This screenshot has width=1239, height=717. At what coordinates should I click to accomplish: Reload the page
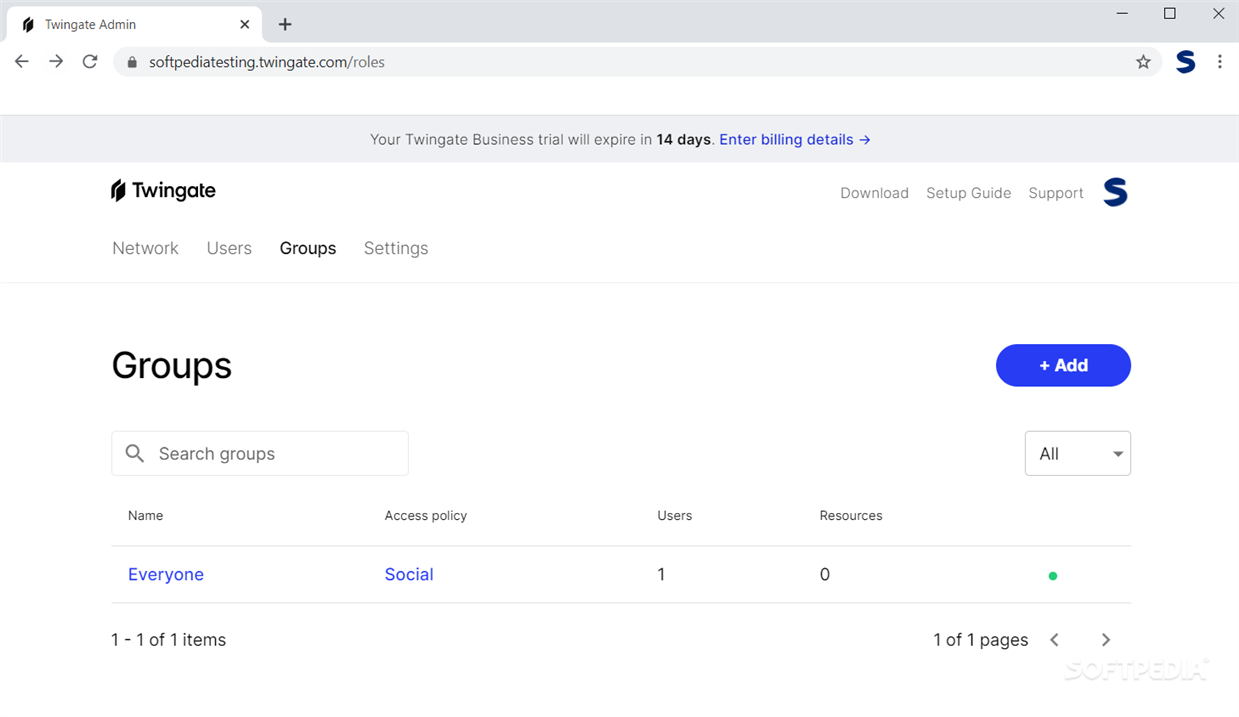pos(90,62)
